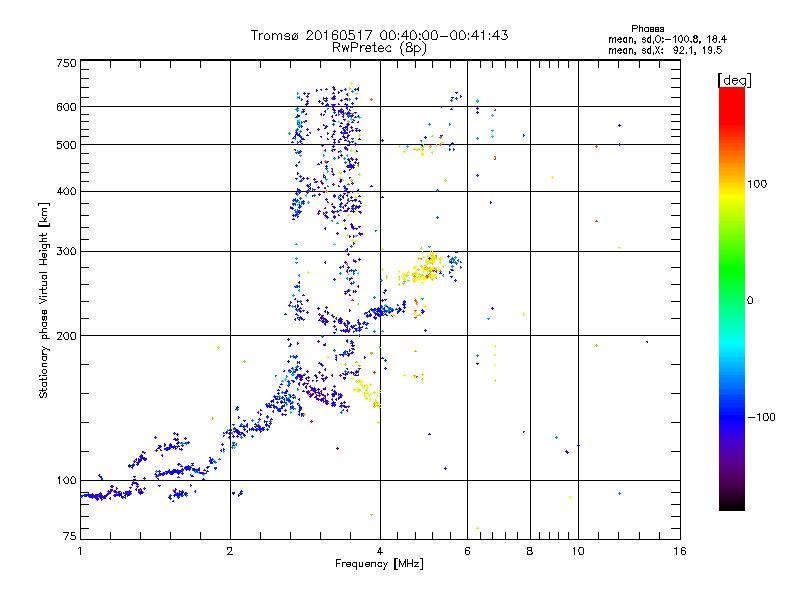Screen dimensions: 800x600
Task: Click the x-axis tick label '4'
Action: click(380, 551)
